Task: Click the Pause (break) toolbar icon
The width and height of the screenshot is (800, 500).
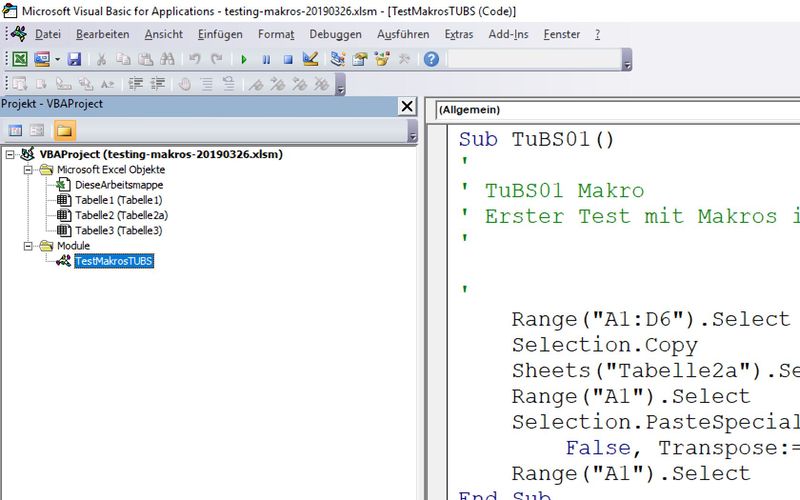Action: (x=265, y=59)
